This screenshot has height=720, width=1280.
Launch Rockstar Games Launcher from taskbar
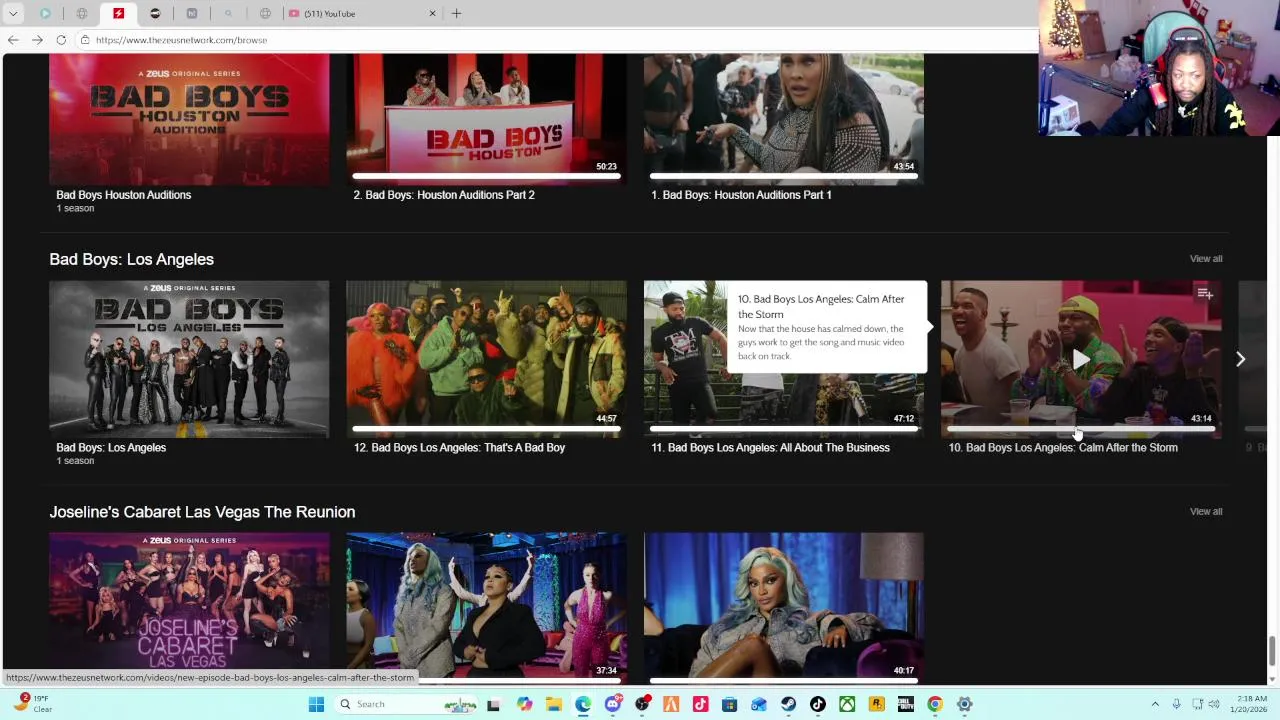click(876, 704)
